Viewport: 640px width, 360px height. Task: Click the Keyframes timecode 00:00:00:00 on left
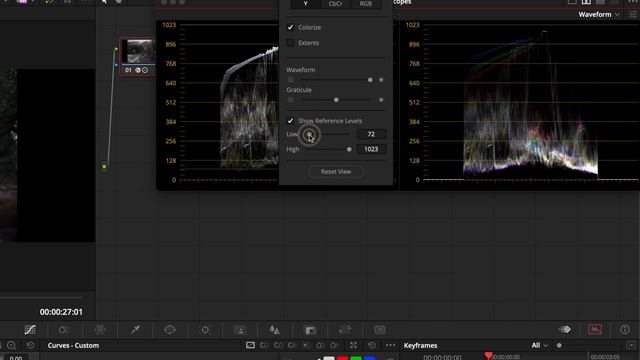click(442, 358)
